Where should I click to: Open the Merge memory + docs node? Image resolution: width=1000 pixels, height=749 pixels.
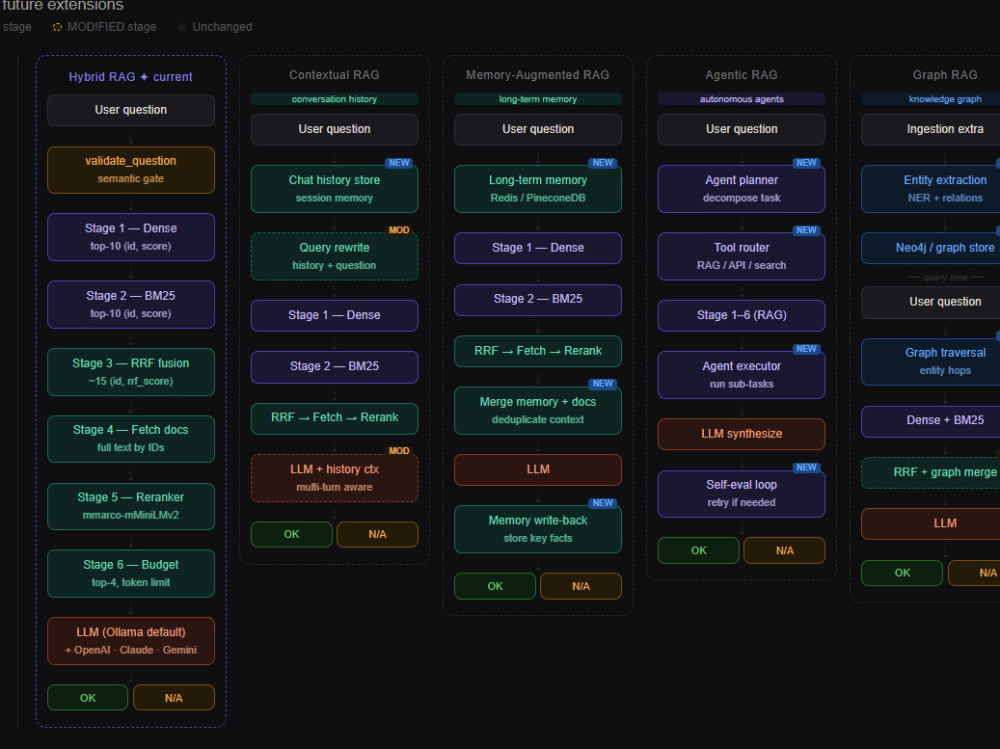(x=538, y=410)
